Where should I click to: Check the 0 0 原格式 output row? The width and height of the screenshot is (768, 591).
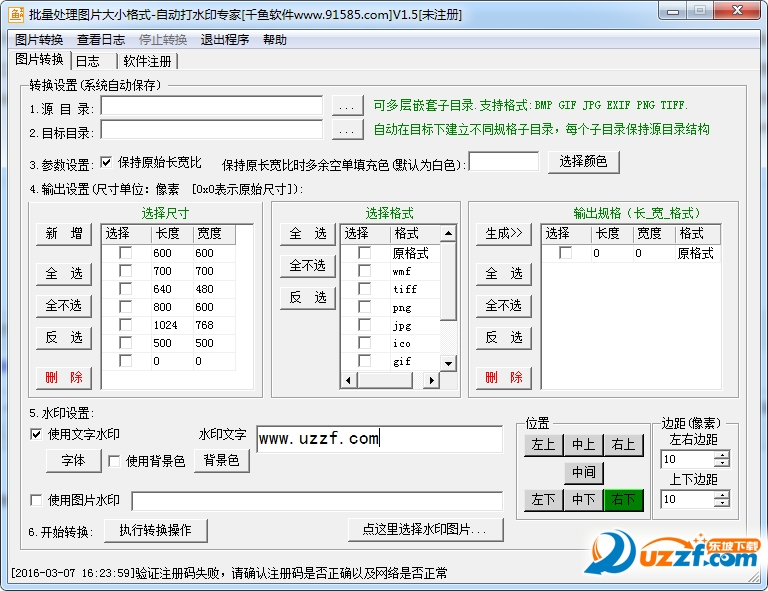pyautogui.click(x=566, y=253)
